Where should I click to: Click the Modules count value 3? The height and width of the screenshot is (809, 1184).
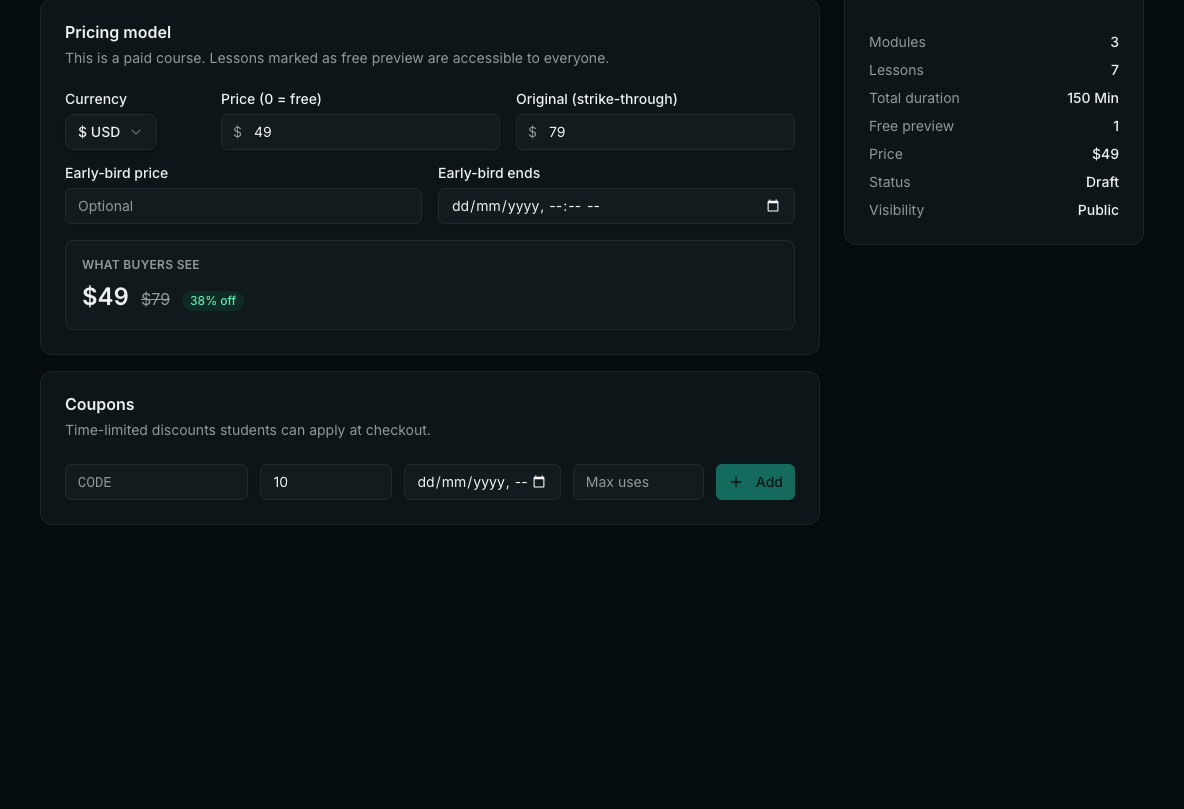[x=1115, y=42]
